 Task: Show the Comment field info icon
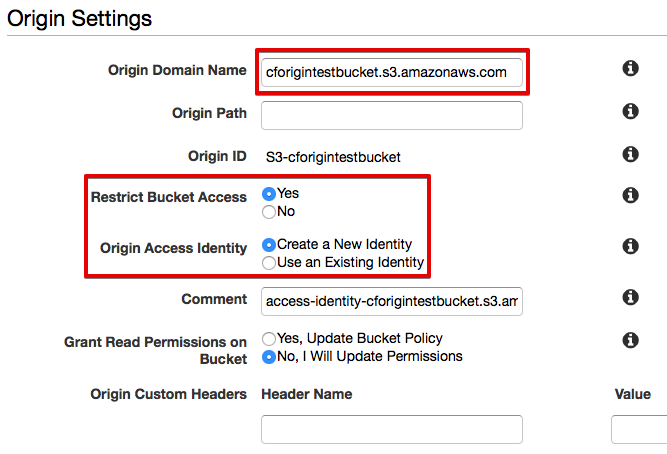630,297
